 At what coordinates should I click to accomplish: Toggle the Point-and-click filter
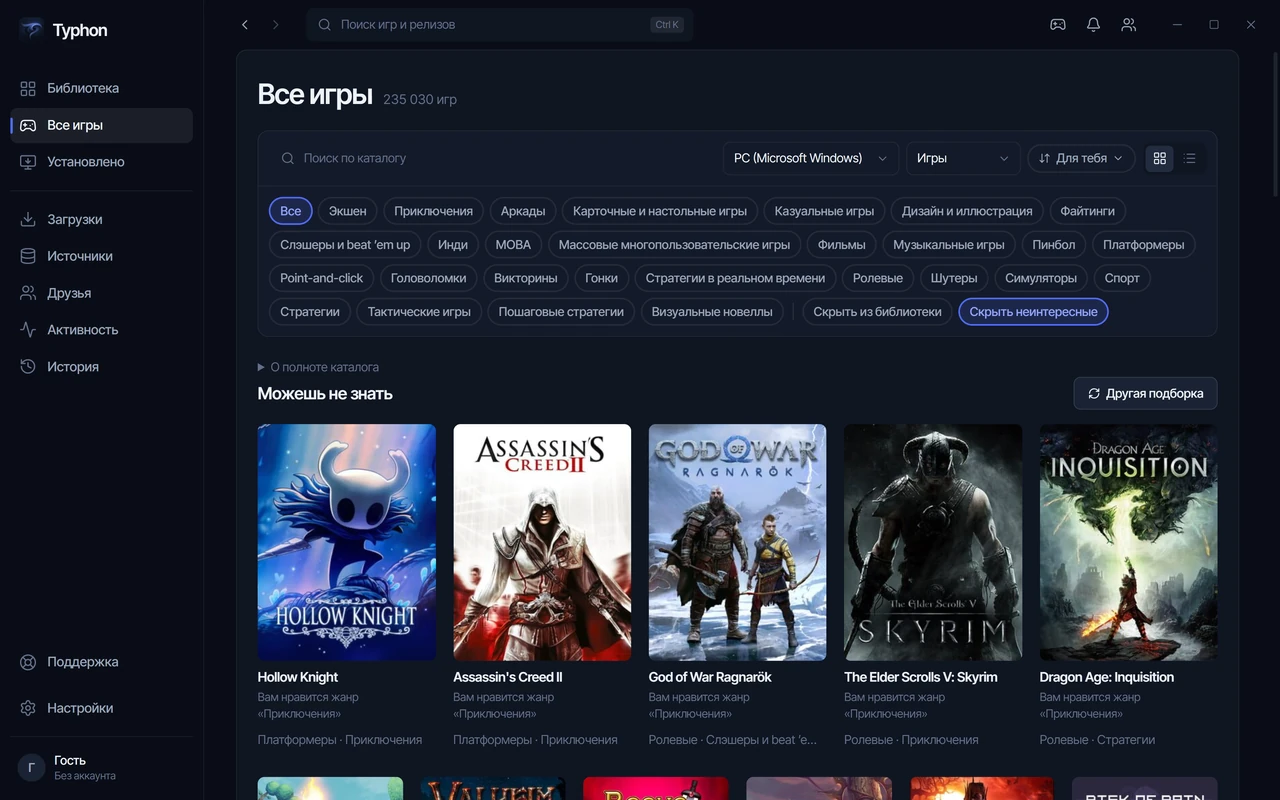coord(322,278)
